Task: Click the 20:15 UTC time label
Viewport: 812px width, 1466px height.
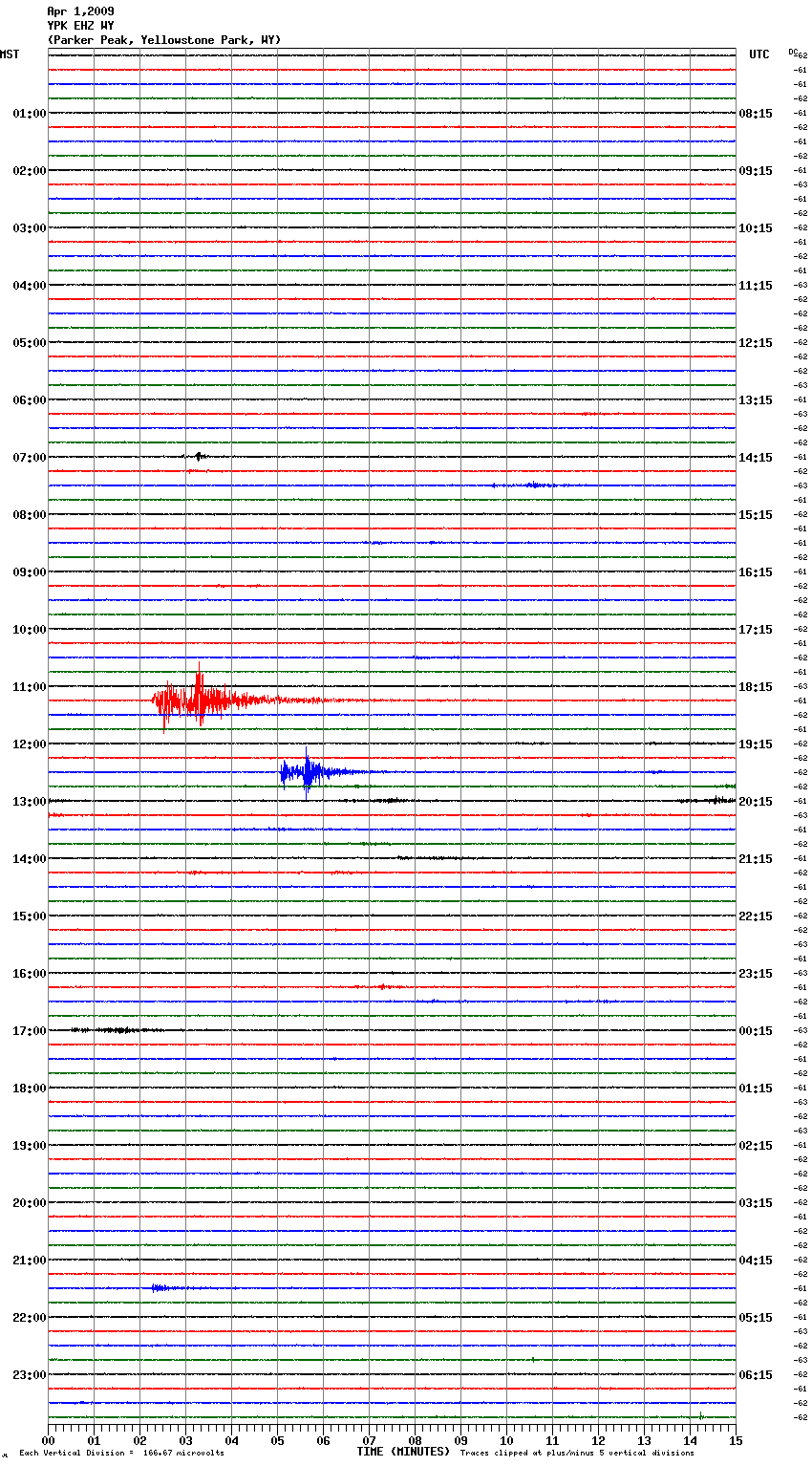Action: coord(756,802)
